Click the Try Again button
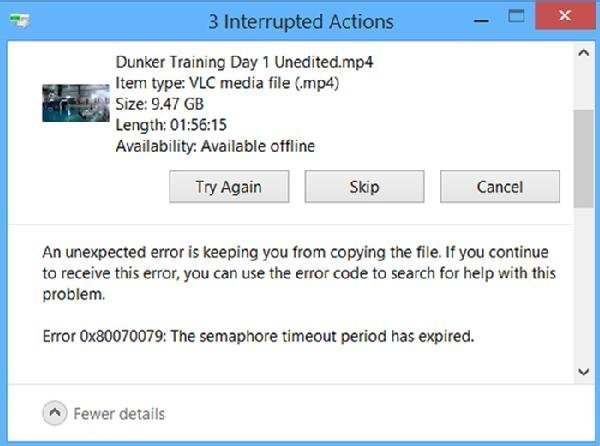600x446 pixels. point(229,187)
